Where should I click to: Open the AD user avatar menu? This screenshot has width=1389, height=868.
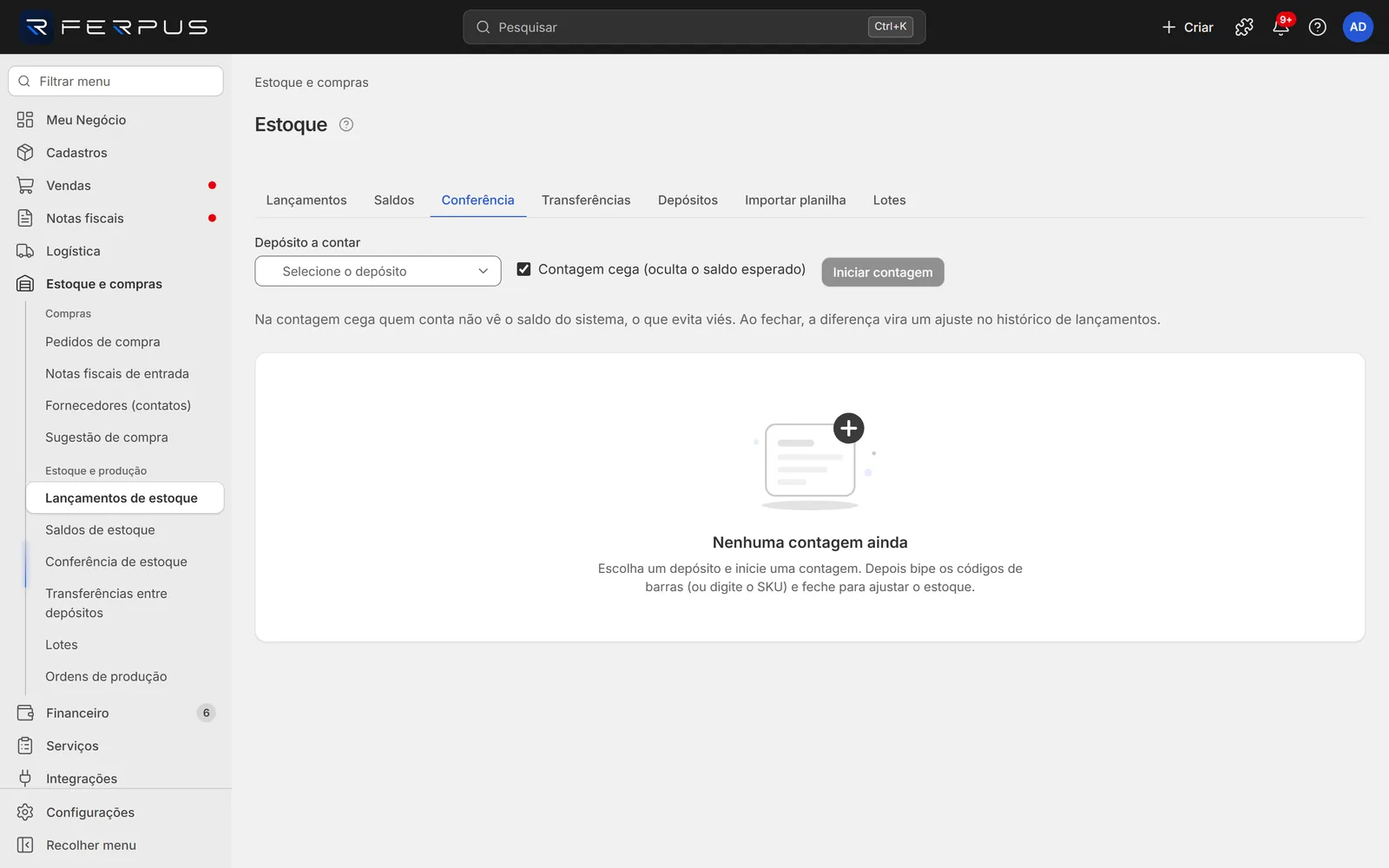(1358, 27)
